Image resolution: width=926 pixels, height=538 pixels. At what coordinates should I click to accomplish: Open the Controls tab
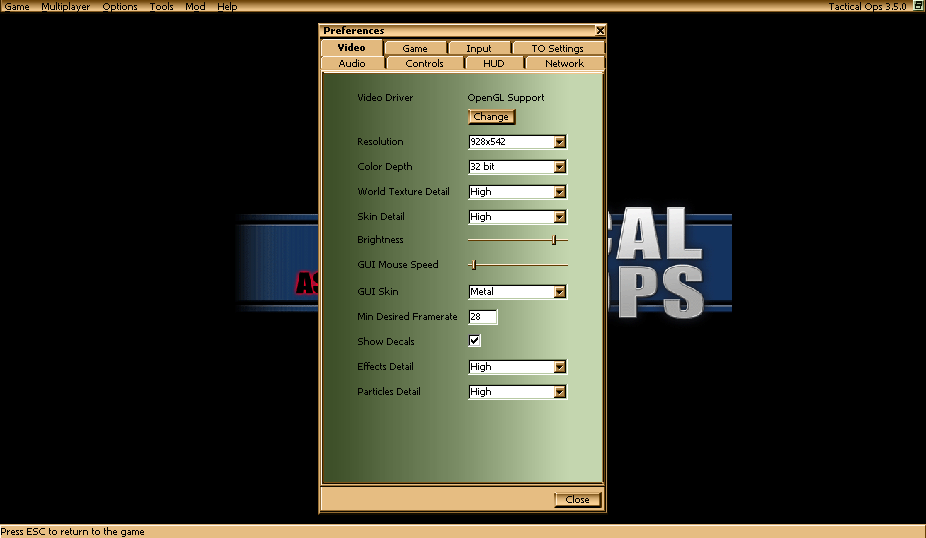click(x=424, y=63)
